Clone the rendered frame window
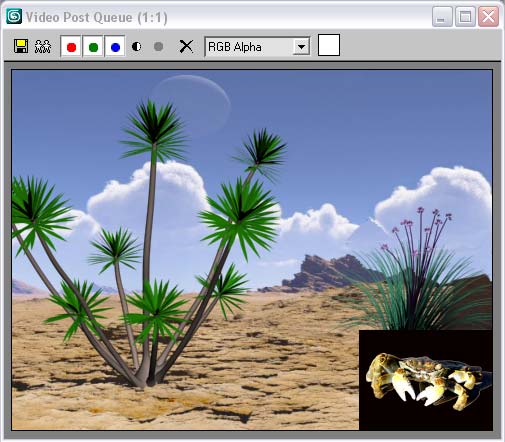Image resolution: width=505 pixels, height=442 pixels. [x=43, y=47]
